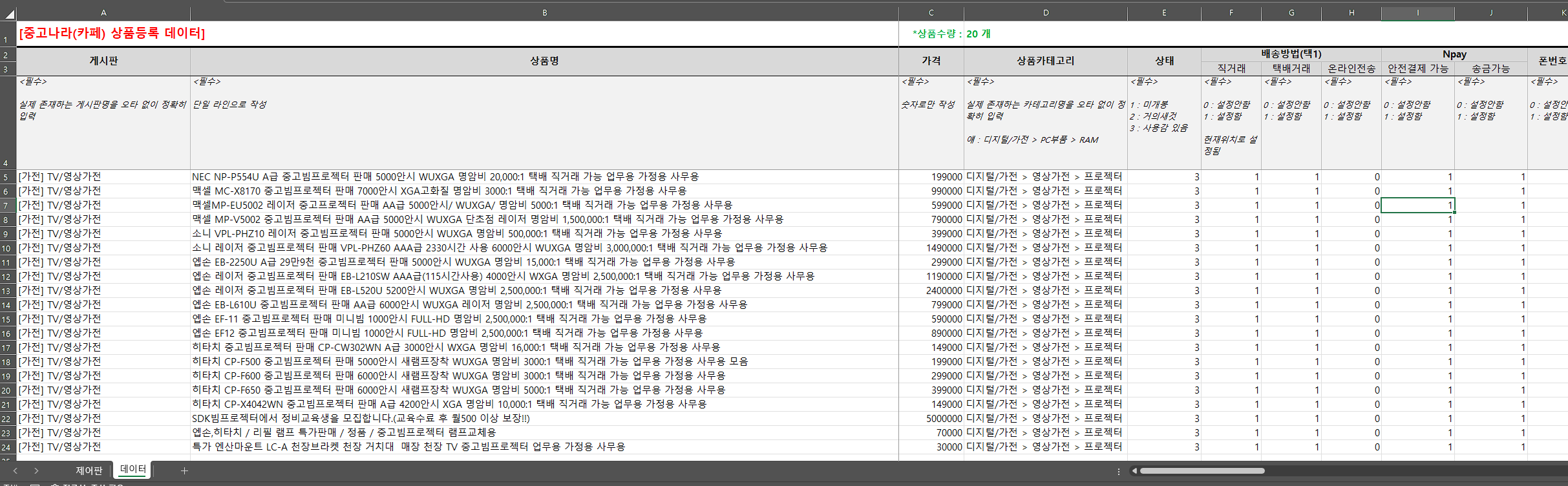1568x486 pixels.
Task: Switch to the 제어판 sheet tab
Action: click(x=89, y=470)
